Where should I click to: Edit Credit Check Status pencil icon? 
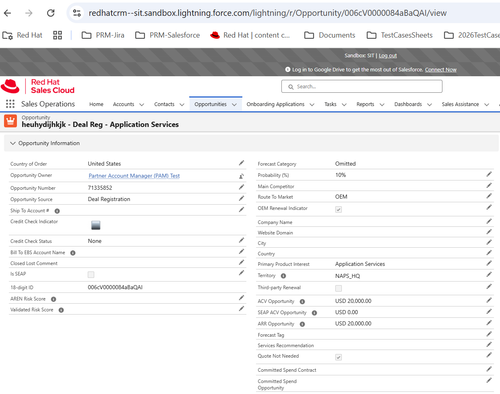point(242,240)
